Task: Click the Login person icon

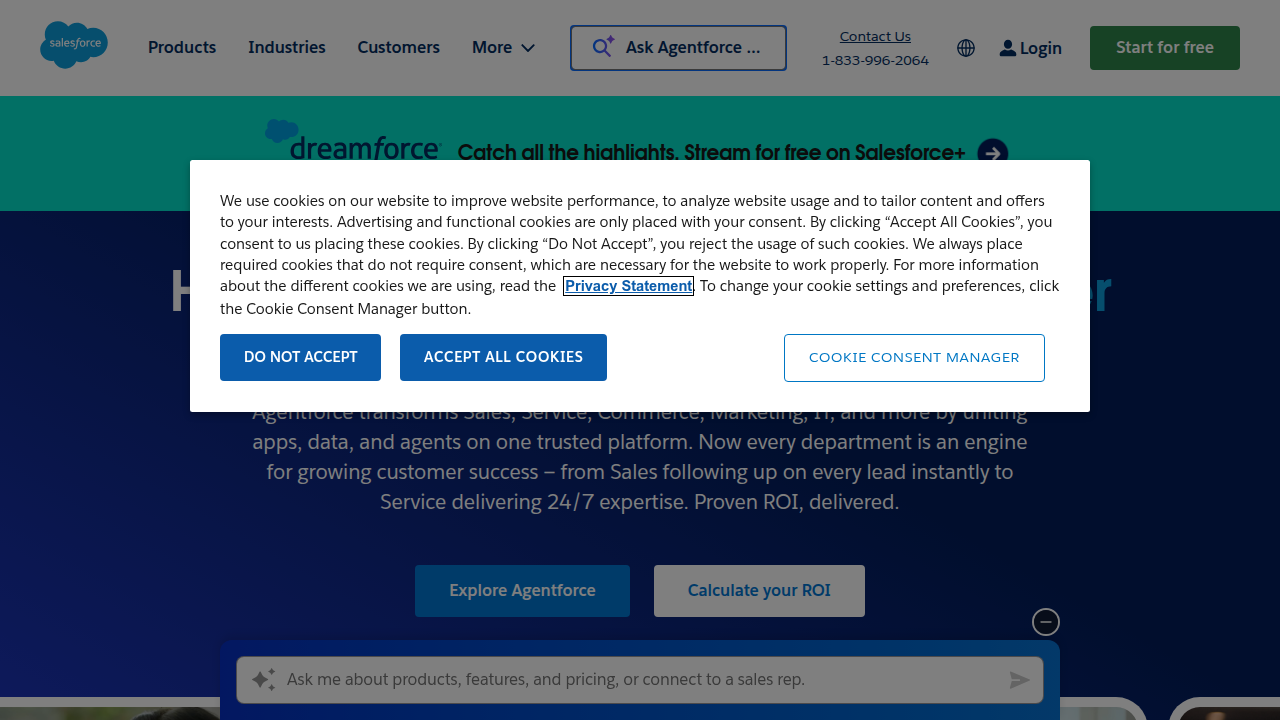Action: (1009, 48)
